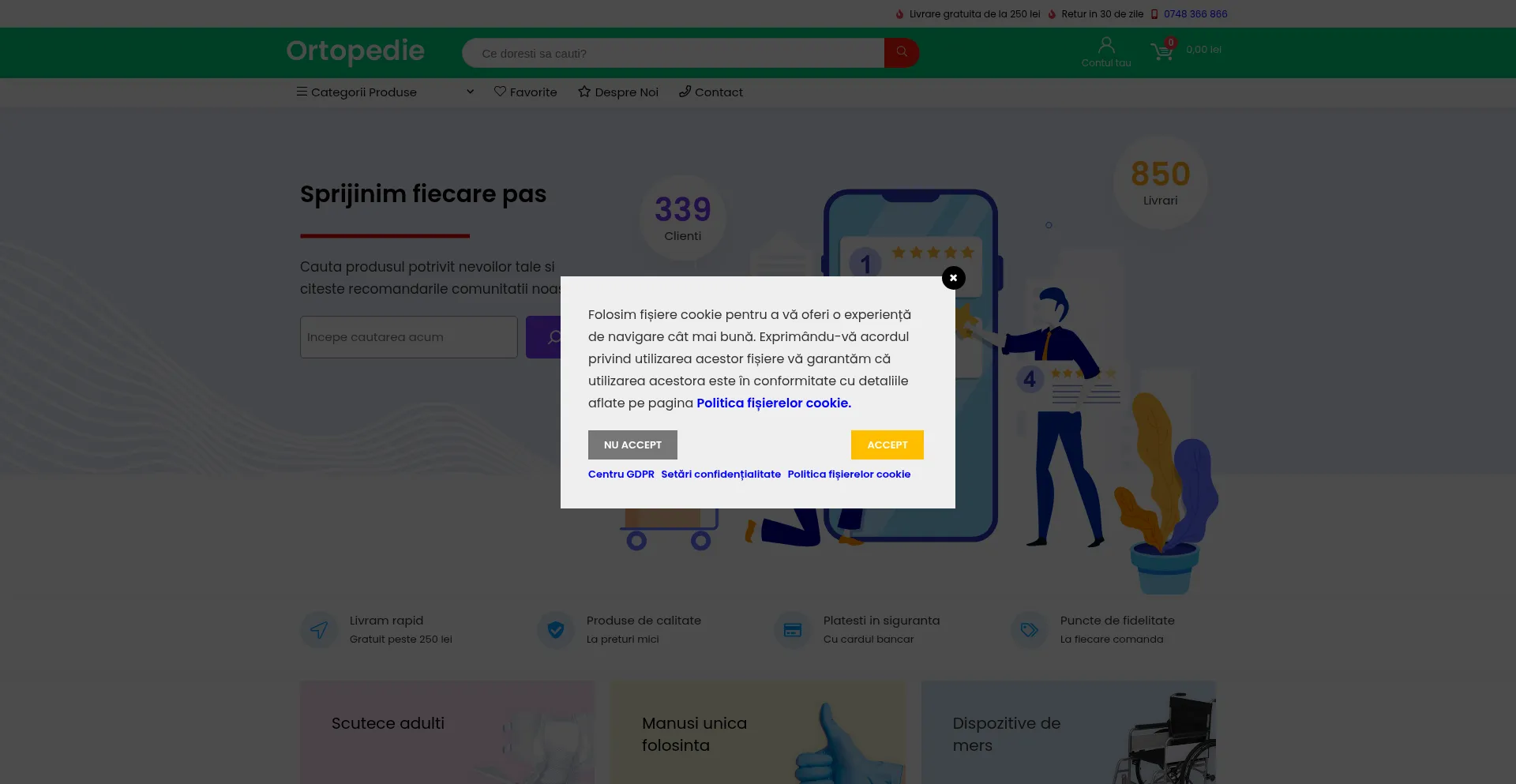This screenshot has height=784, width=1516.
Task: Dismiss the cookie dialog with the X
Action: [953, 278]
